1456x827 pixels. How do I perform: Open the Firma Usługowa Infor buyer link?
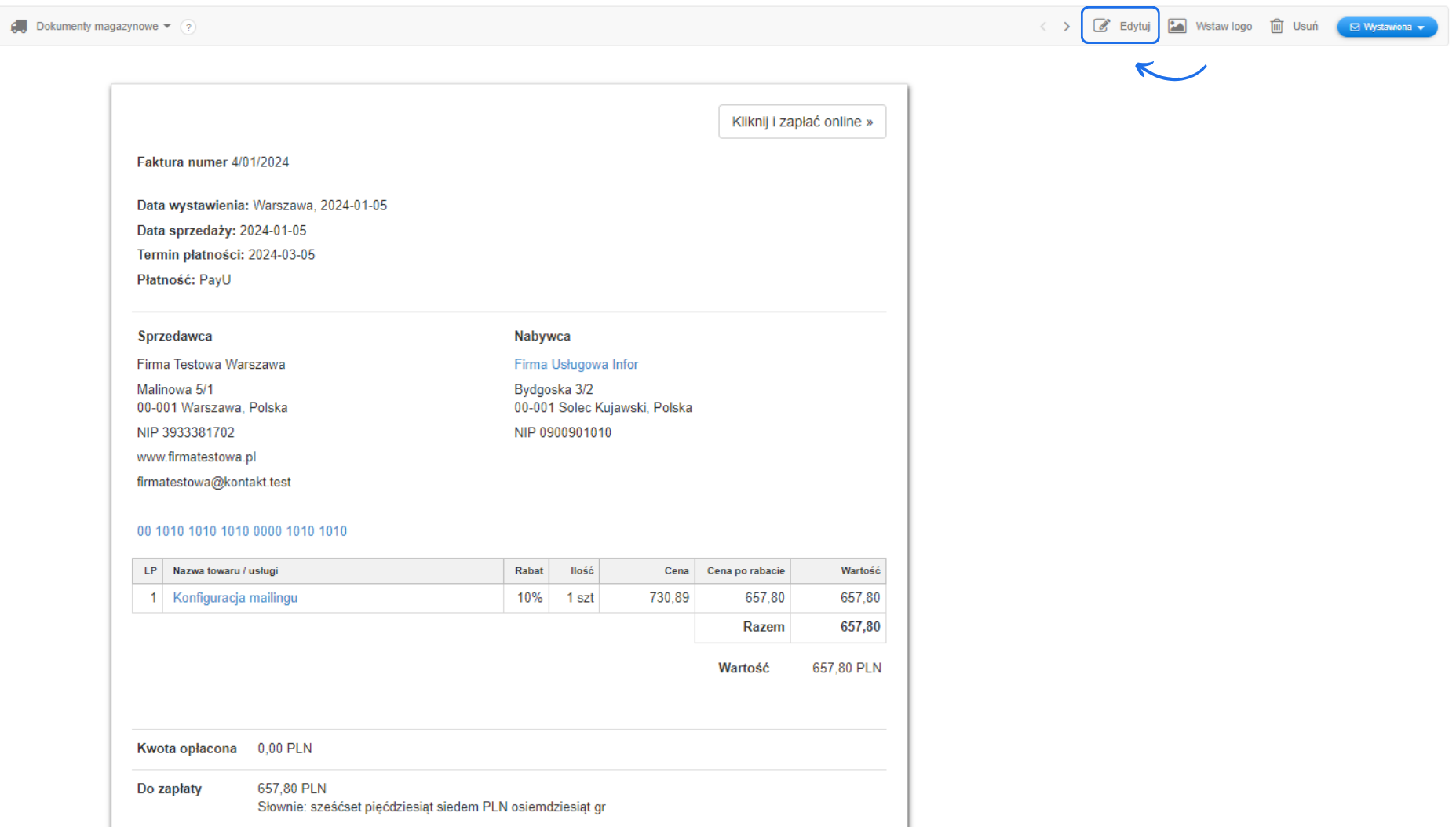coord(576,364)
